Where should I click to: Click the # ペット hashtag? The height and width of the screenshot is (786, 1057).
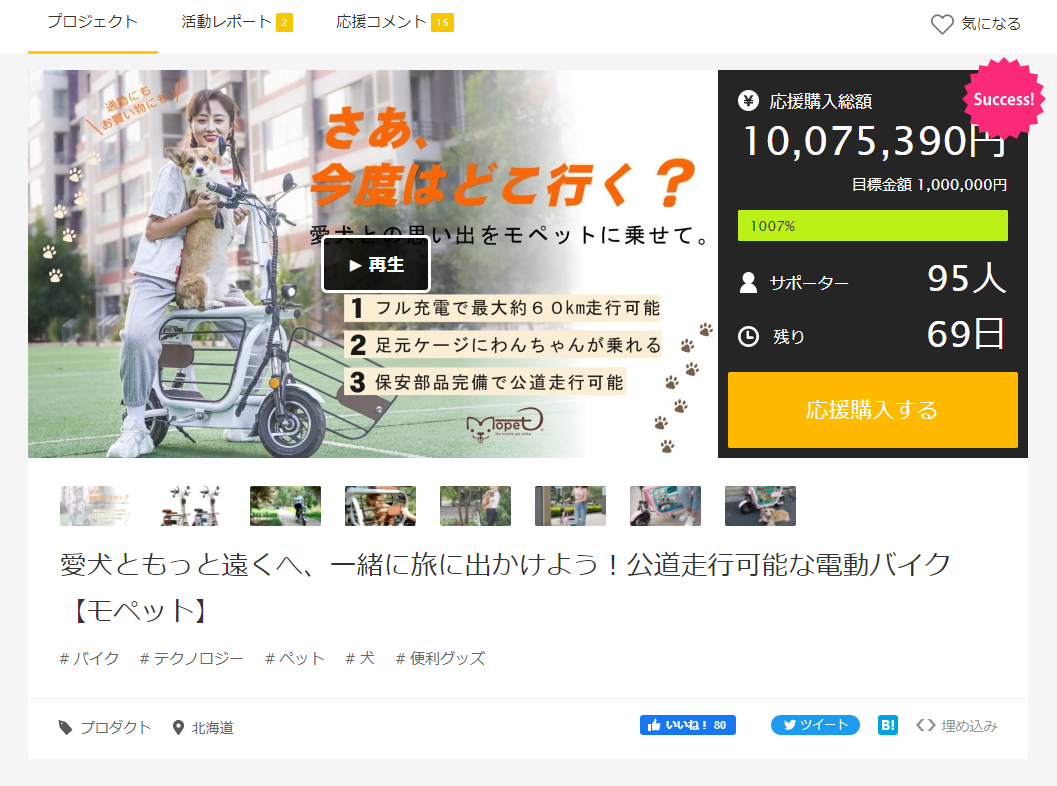[x=295, y=658]
